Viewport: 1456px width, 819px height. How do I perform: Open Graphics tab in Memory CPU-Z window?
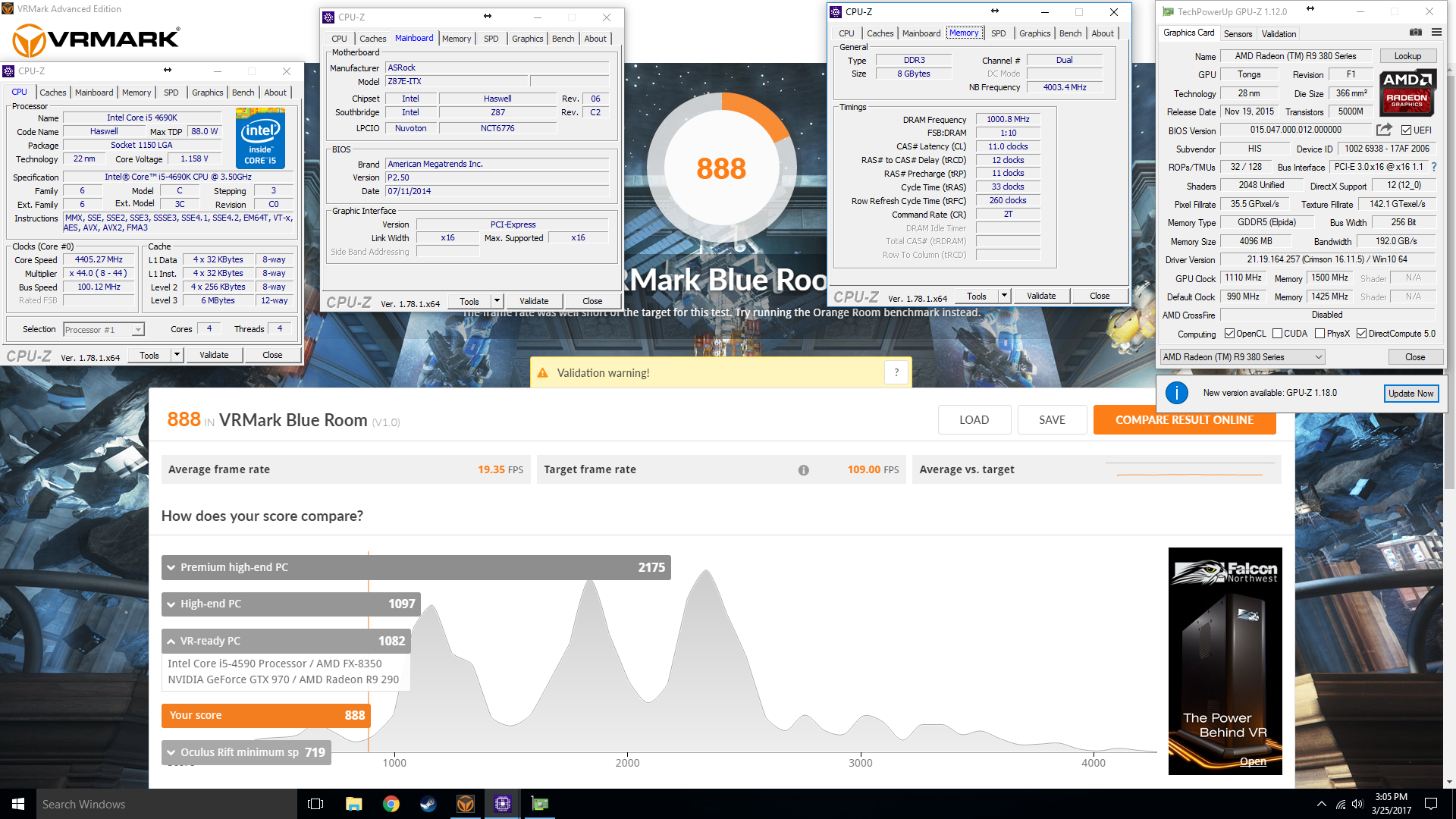coord(1034,33)
